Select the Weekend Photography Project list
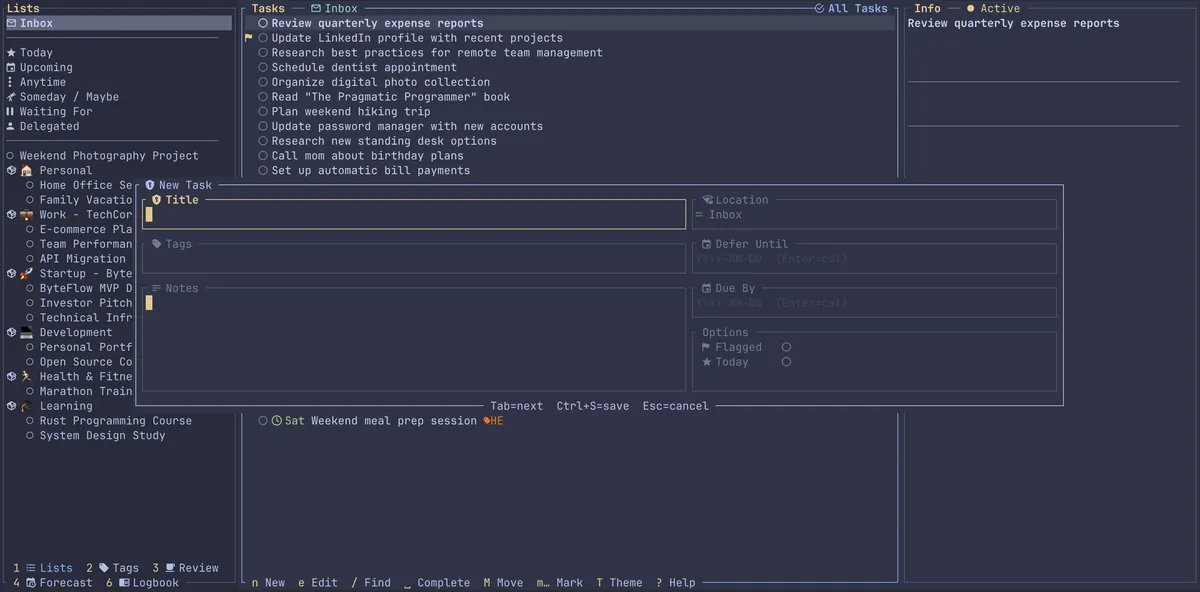The image size is (1200, 592). 109,156
